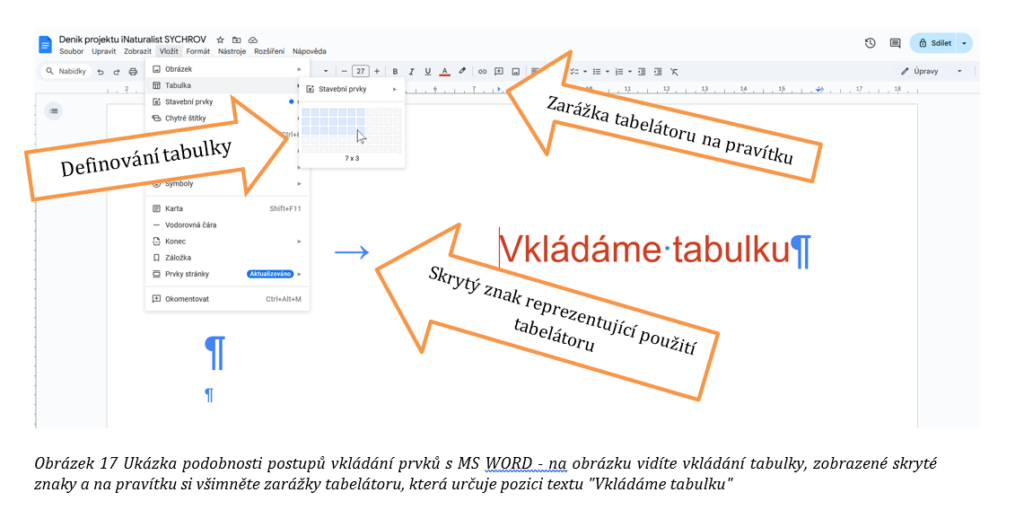Increase font size with plus button
Screen dimensions: 1024x510
(x=378, y=71)
